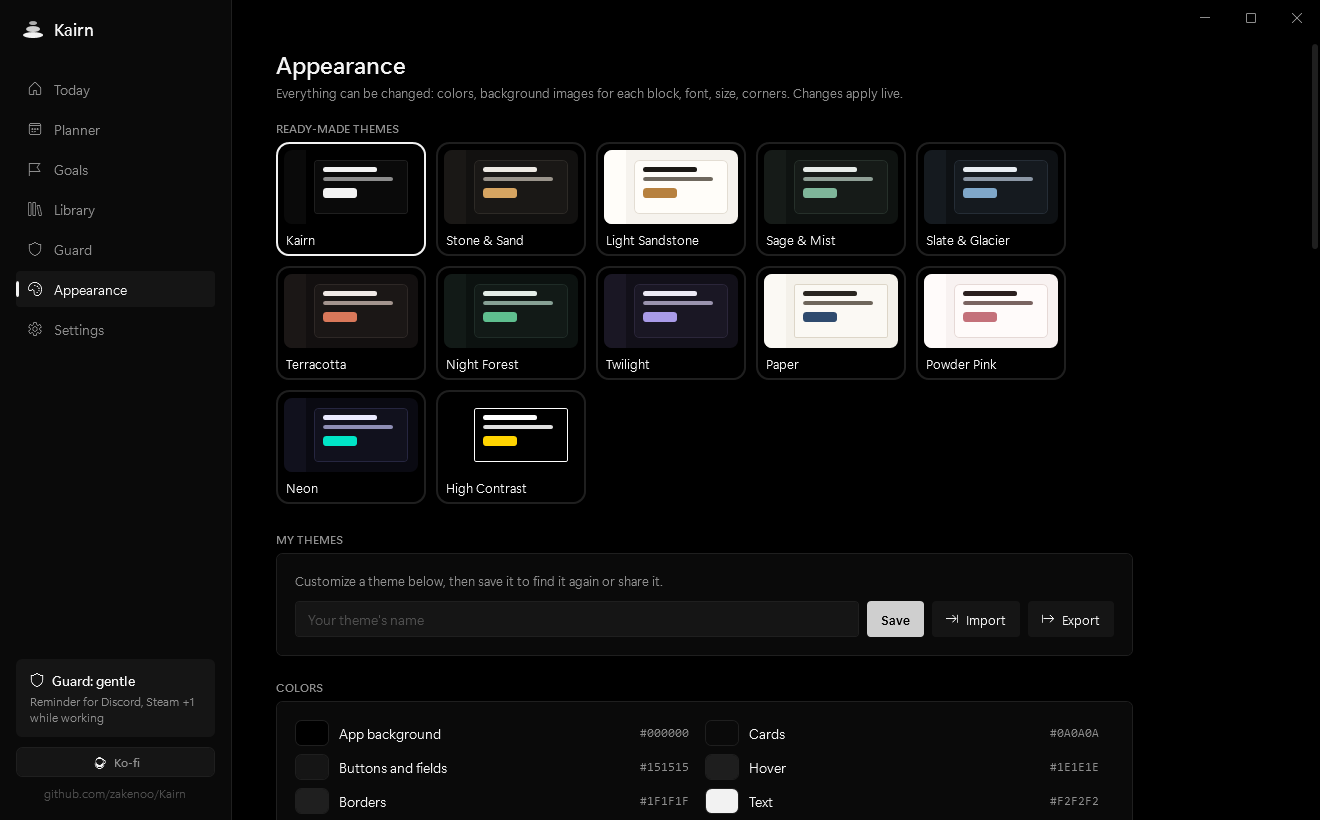
Task: Open the Borders color swatch
Action: (x=312, y=801)
